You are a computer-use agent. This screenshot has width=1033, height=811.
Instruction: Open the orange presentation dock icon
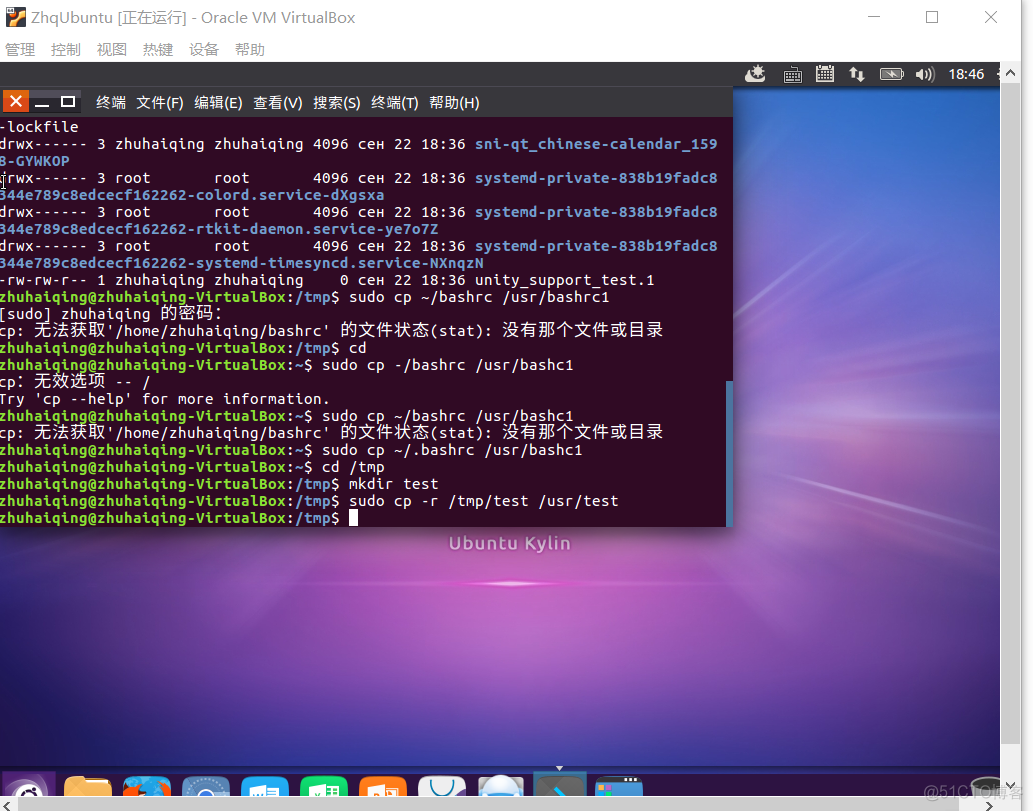(383, 787)
